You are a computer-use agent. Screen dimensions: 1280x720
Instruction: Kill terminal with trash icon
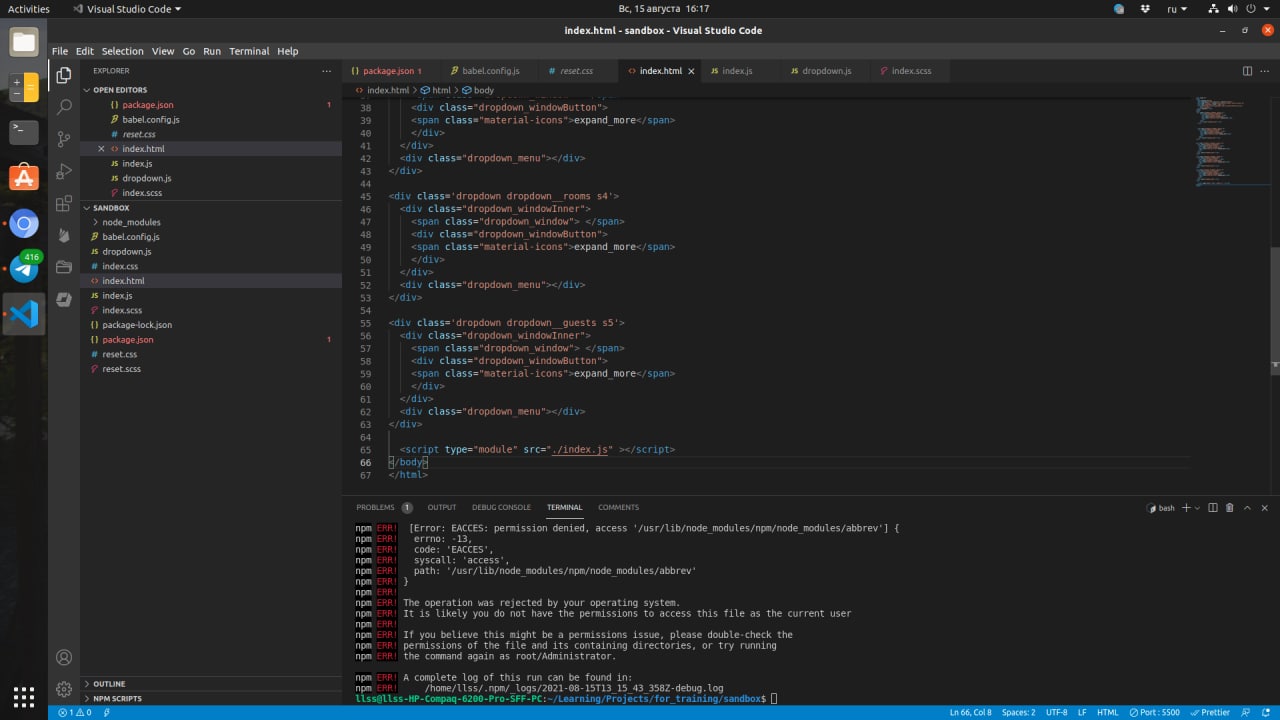point(1230,508)
